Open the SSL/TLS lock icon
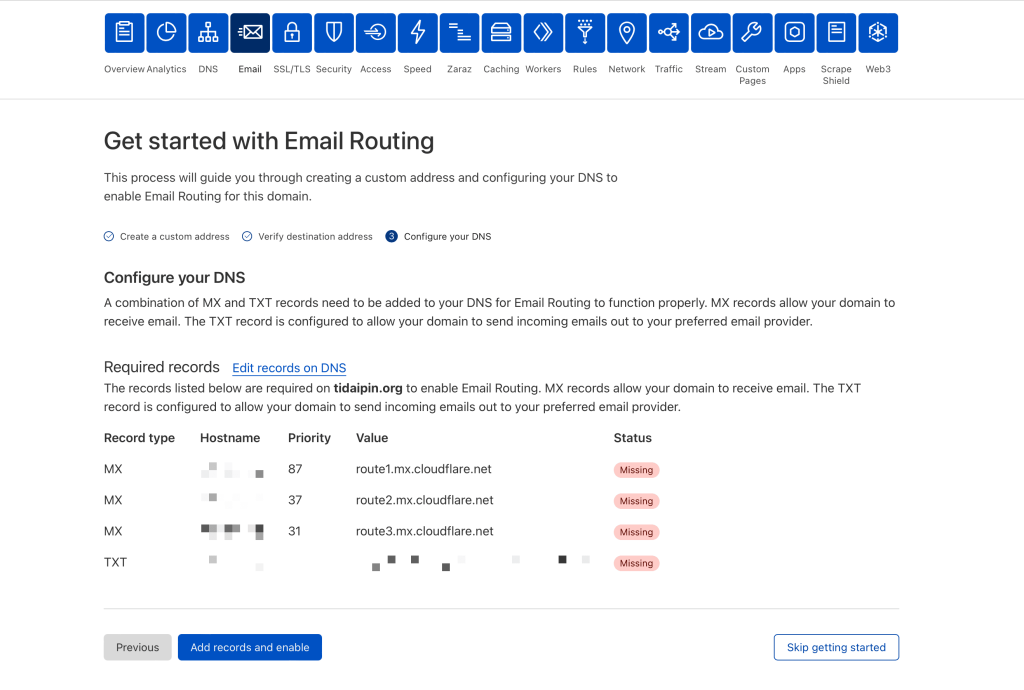Screen dimensions: 1024x690 [x=292, y=33]
